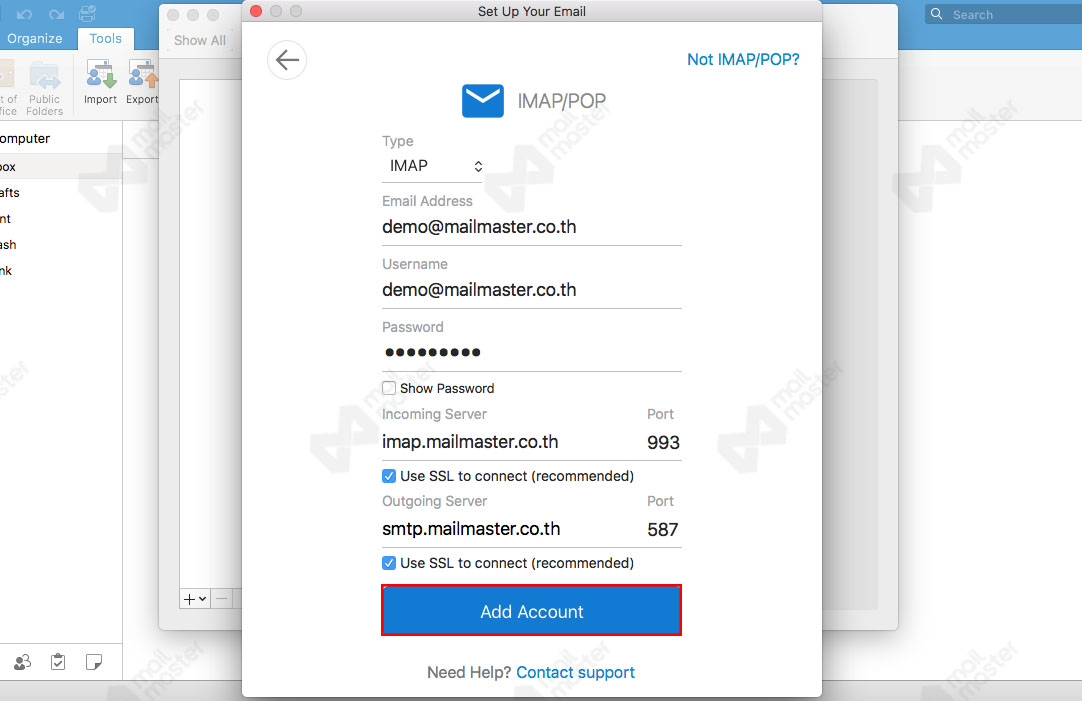Open the Tasks view icon
The width and height of the screenshot is (1082, 701).
click(x=57, y=662)
